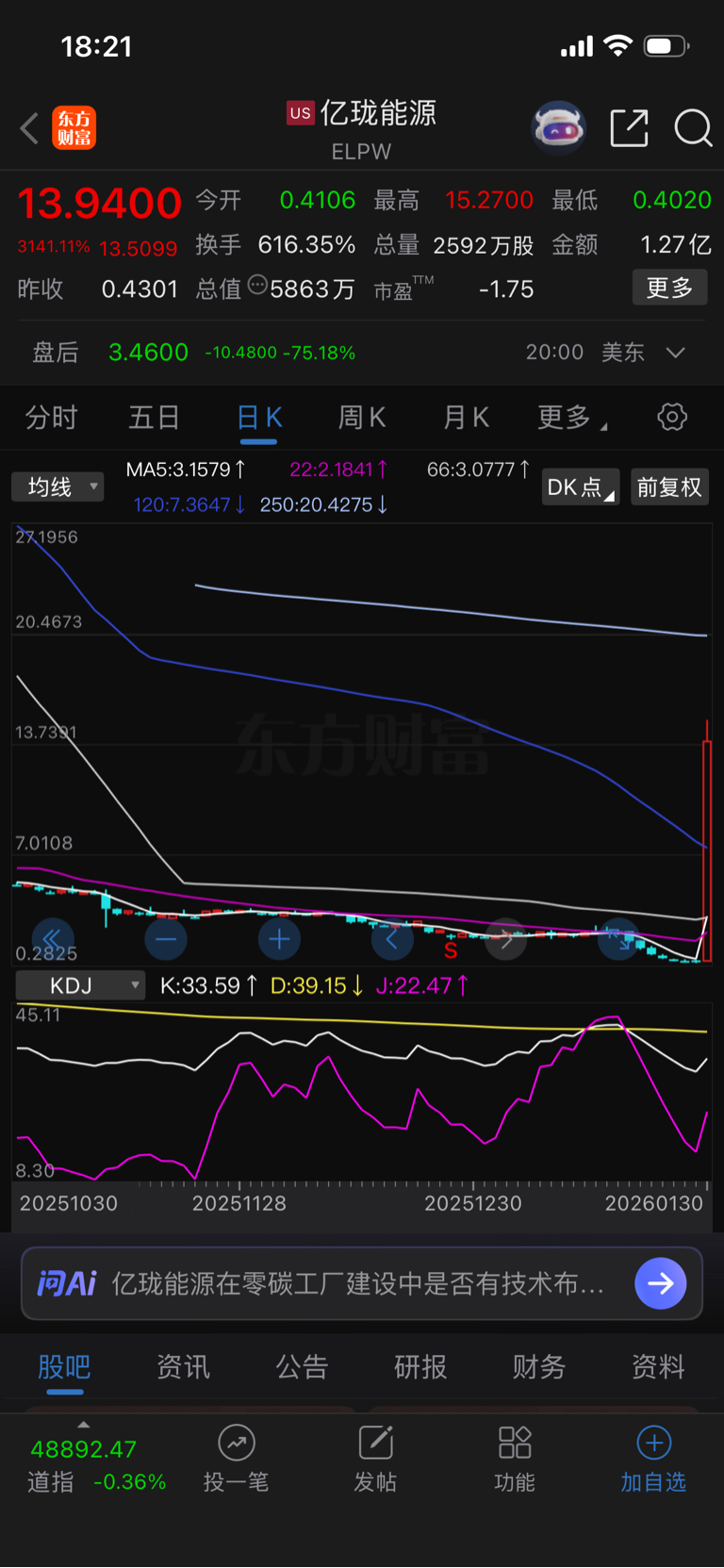Move chart left with left arrow
The width and height of the screenshot is (724, 1568).
click(x=392, y=939)
